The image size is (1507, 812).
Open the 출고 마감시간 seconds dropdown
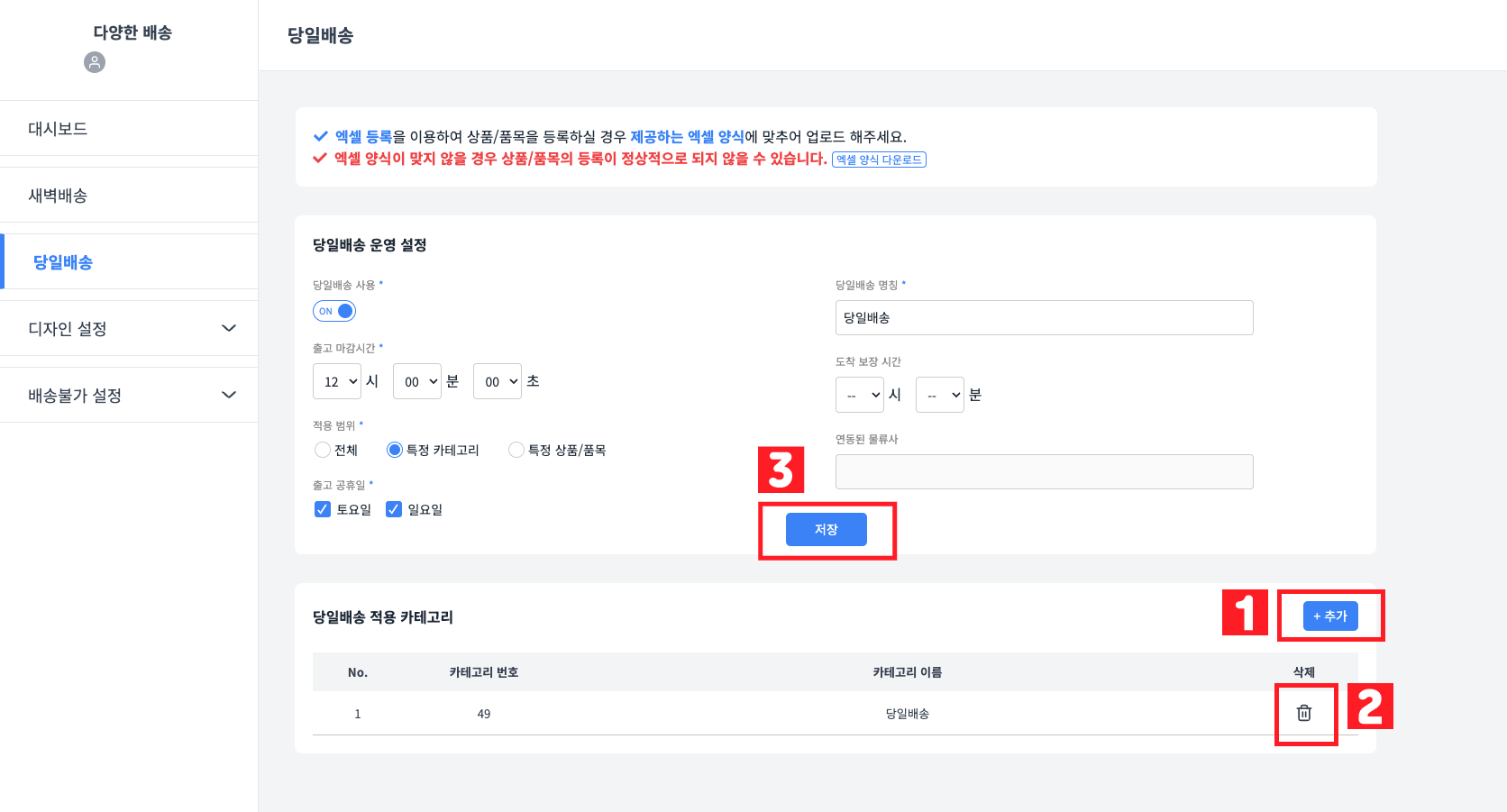pyautogui.click(x=498, y=381)
